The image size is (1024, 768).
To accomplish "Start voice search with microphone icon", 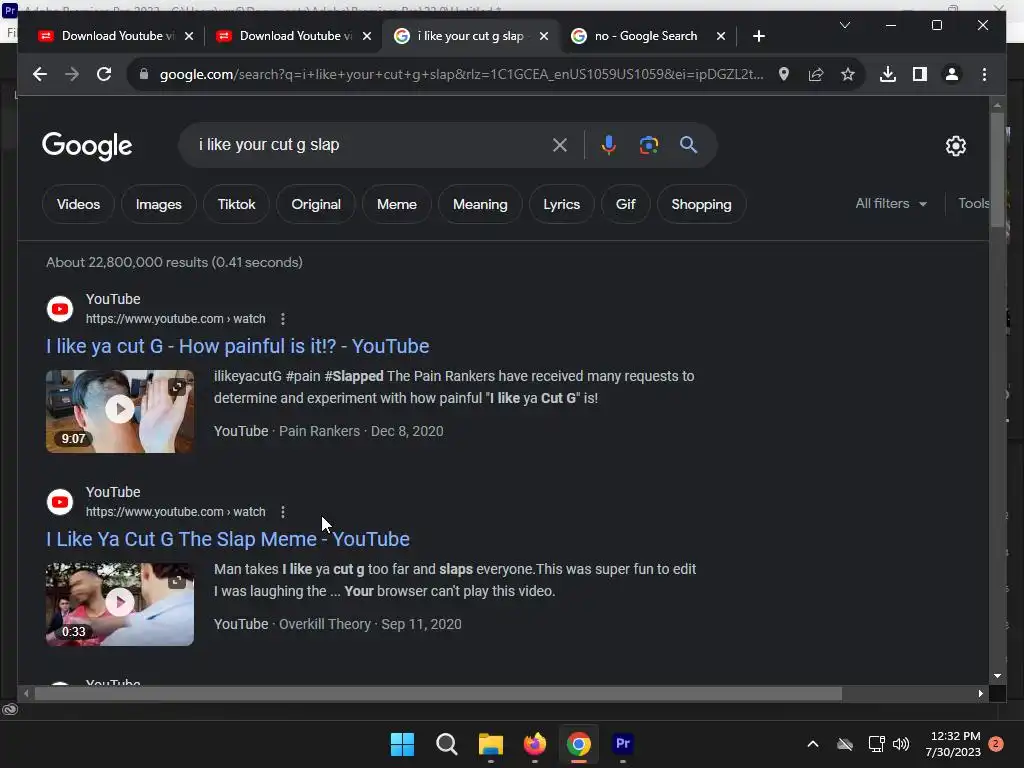I will (x=609, y=145).
